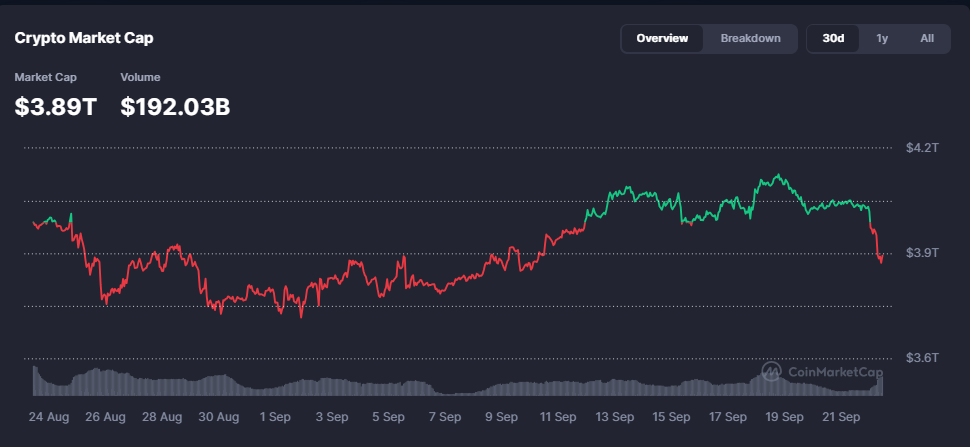This screenshot has width=970, height=447.
Task: Click the 24 Aug date label
Action: coord(48,416)
